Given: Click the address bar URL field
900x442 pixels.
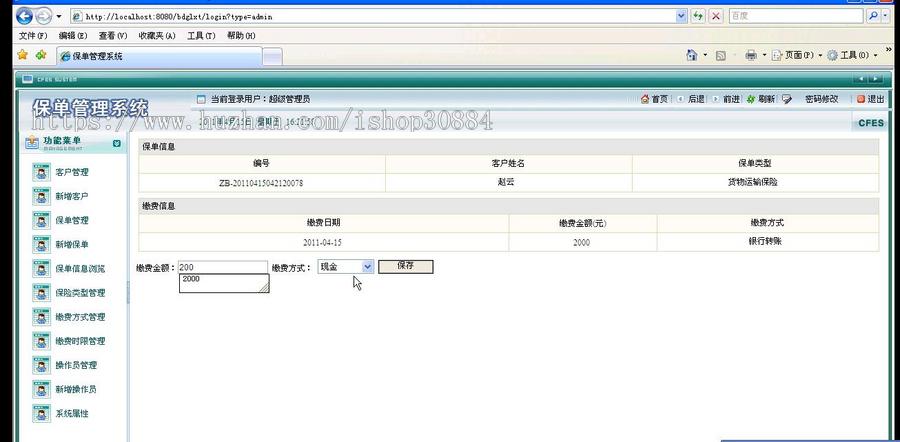Looking at the screenshot, I should pos(373,16).
